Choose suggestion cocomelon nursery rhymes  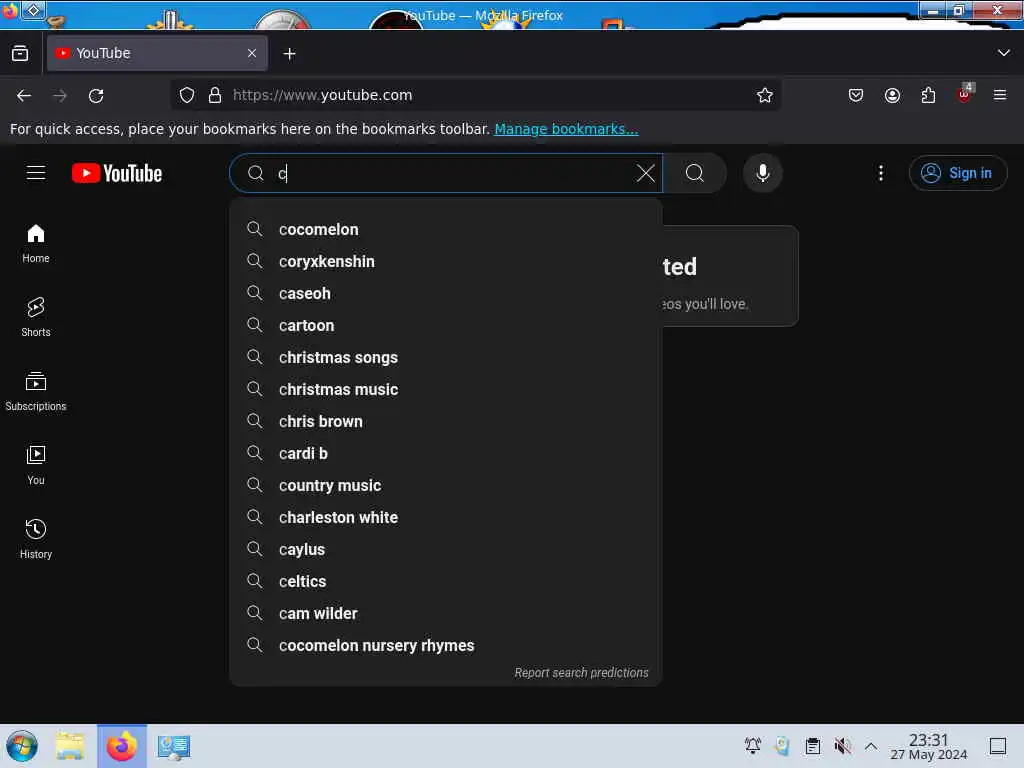point(446,645)
